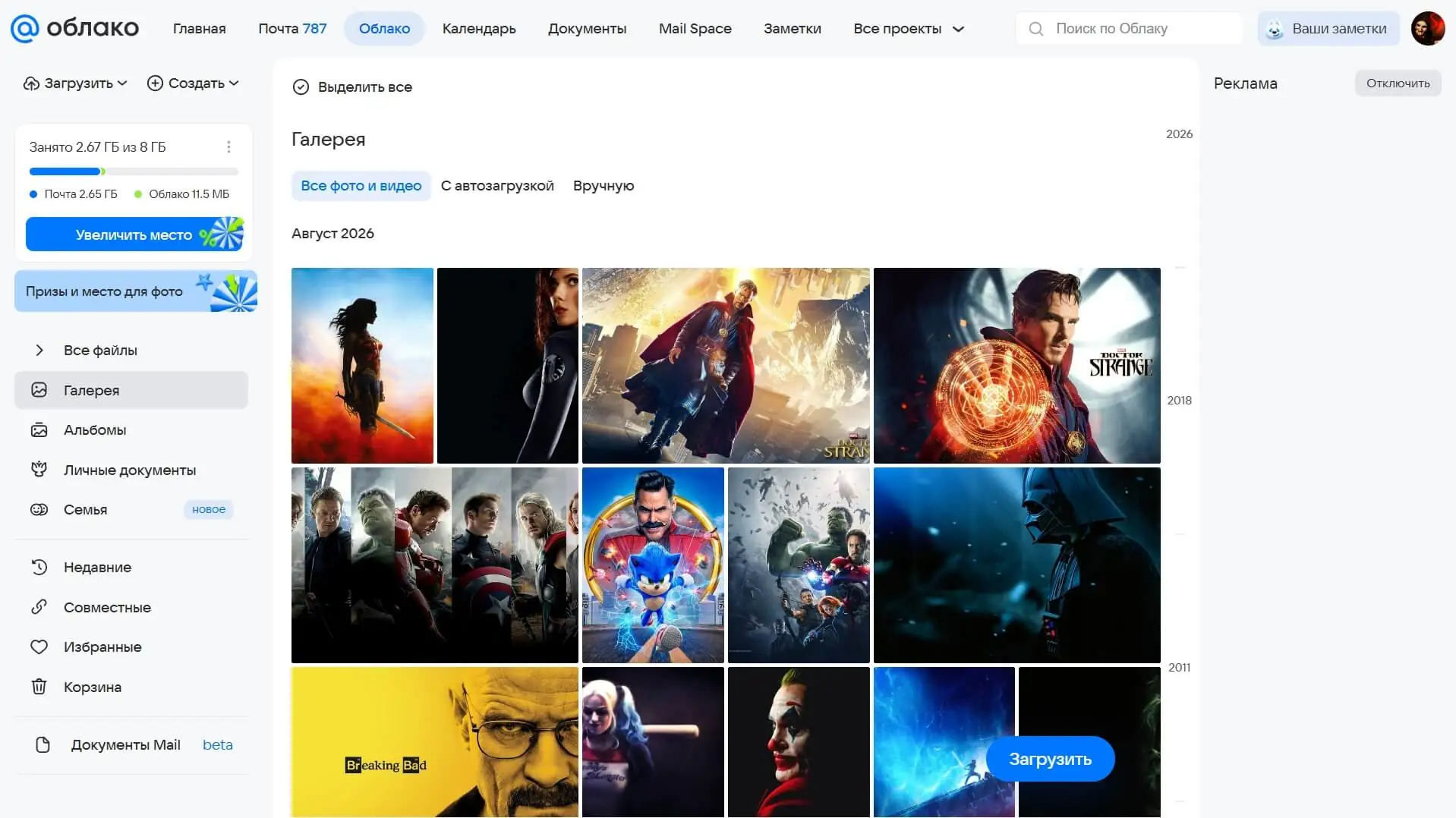Click the Семья icon in the sidebar
This screenshot has height=818, width=1456.
click(39, 510)
